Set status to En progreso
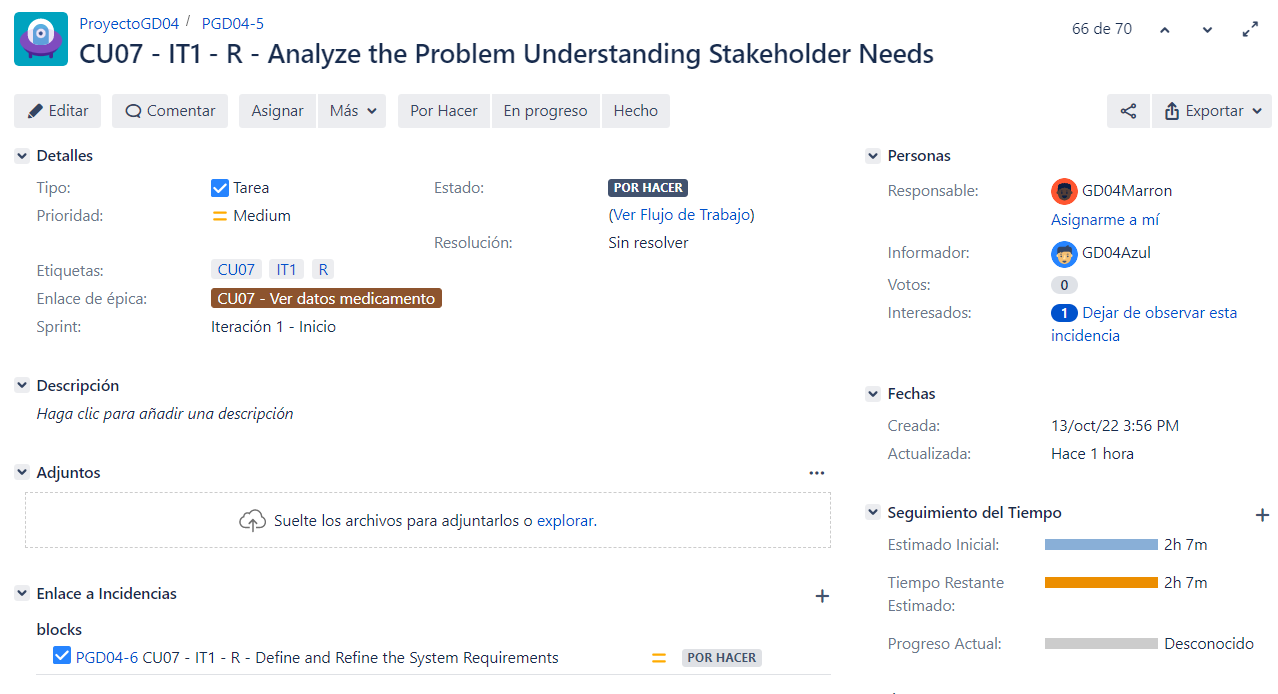The width and height of the screenshot is (1278, 694). click(x=545, y=111)
